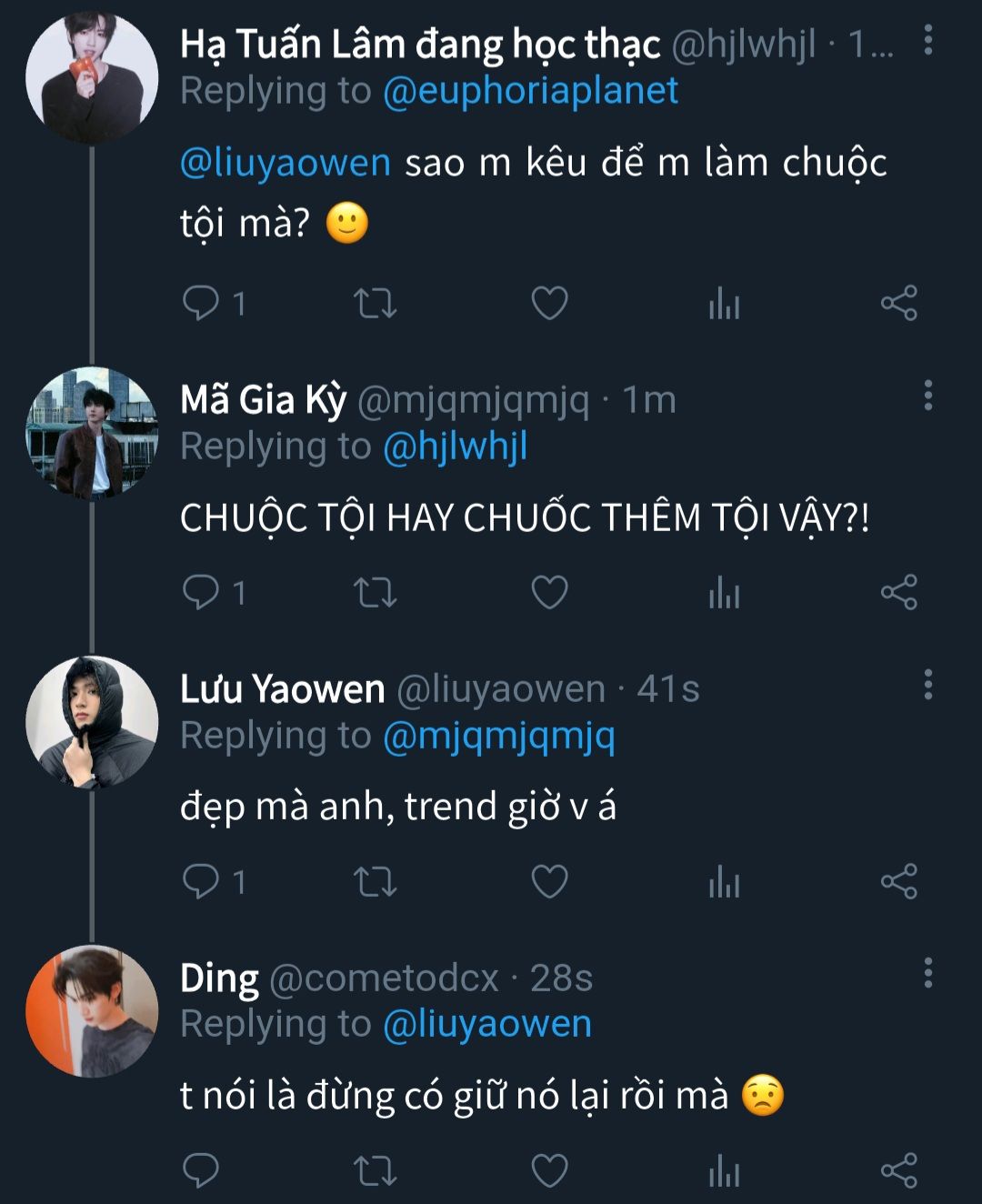Screen dimensions: 982x1204
Task: Open more options on Lưu Yaowen's tweet
Action: [x=927, y=684]
